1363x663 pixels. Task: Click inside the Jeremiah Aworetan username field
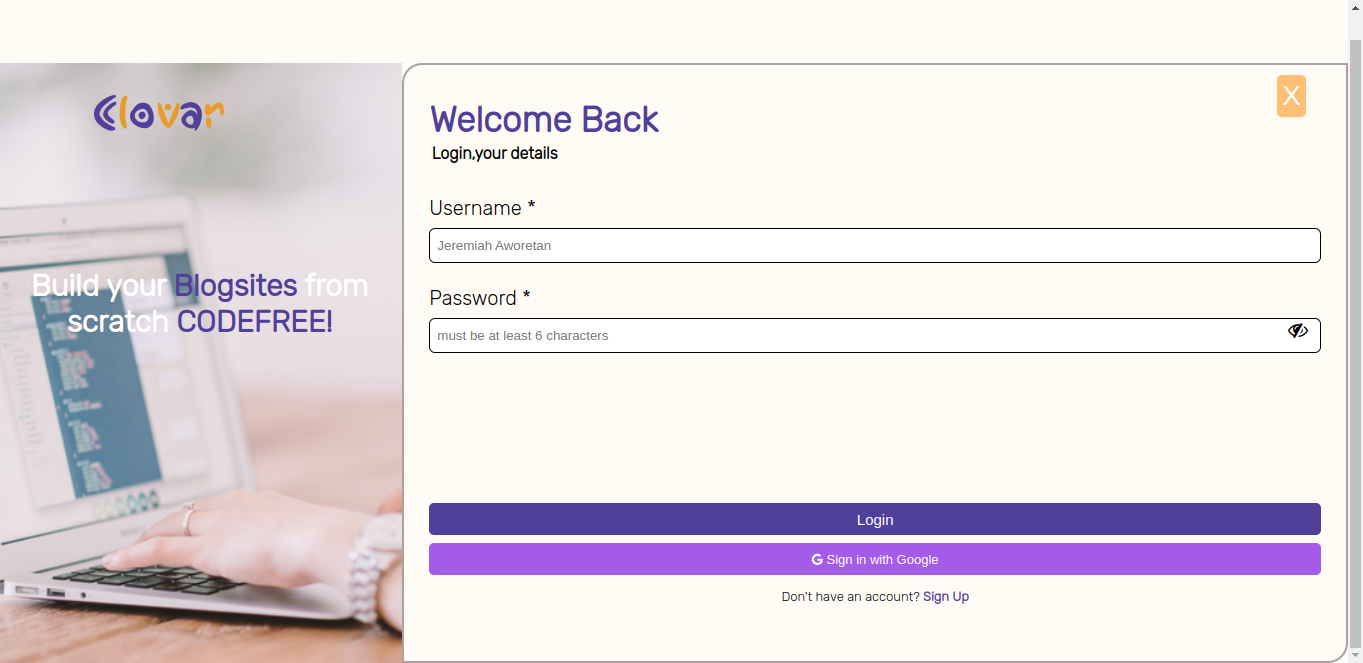tap(875, 245)
